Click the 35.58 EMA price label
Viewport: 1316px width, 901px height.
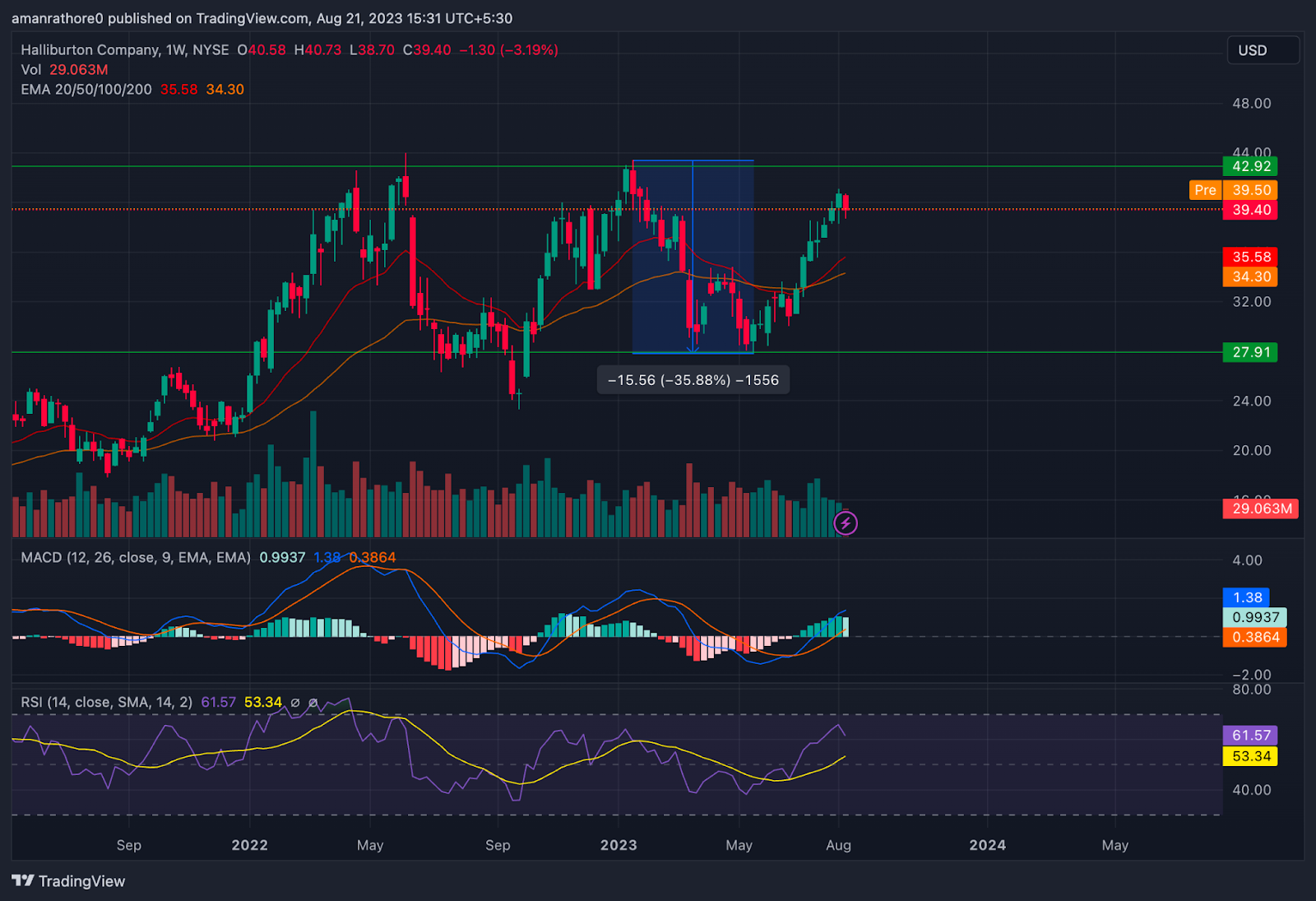[1250, 257]
